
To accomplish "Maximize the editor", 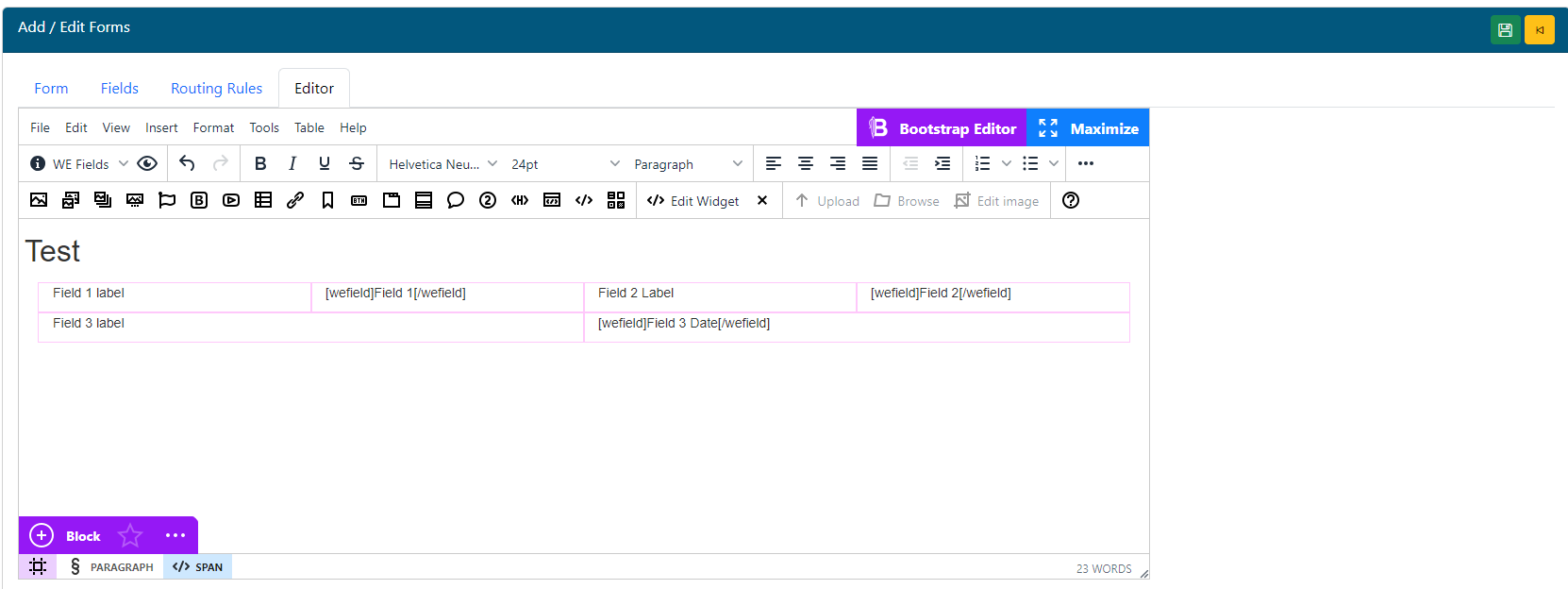I will tap(1088, 127).
